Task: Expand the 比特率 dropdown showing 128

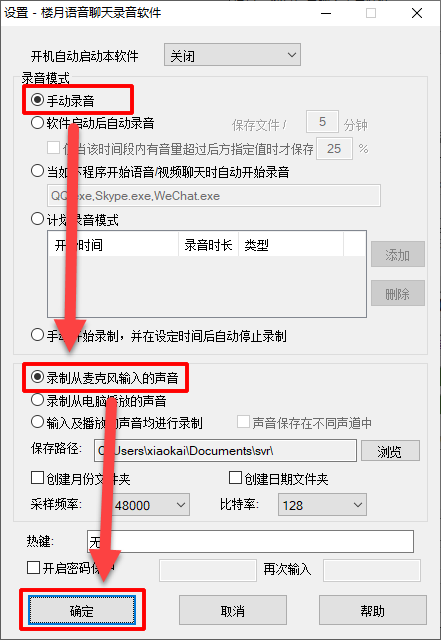Action: click(x=322, y=505)
